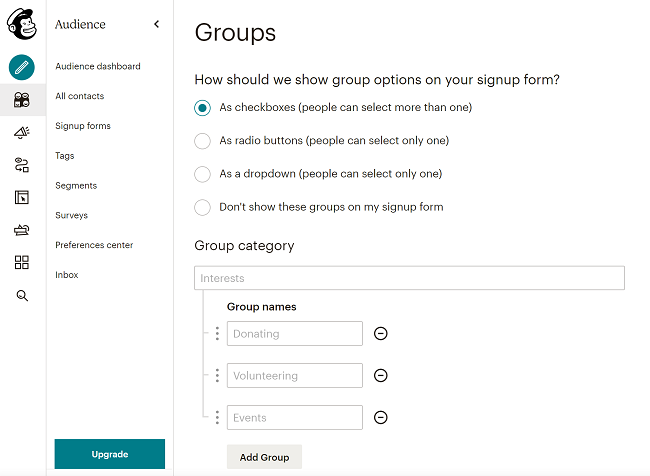Go to Segments in the Audience menu
Screen dimensions: 650x476
coord(76,186)
